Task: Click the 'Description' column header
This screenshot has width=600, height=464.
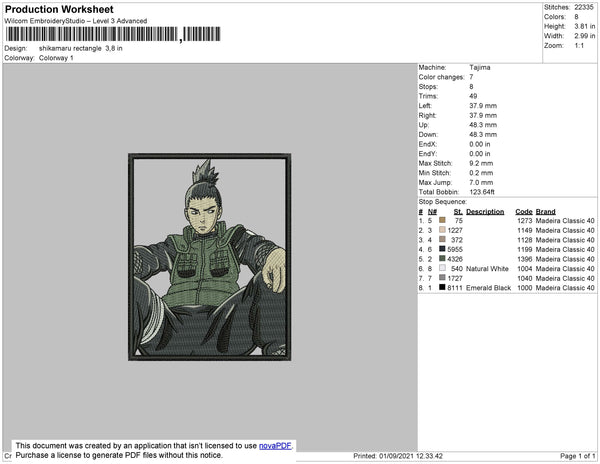Action: pos(485,212)
